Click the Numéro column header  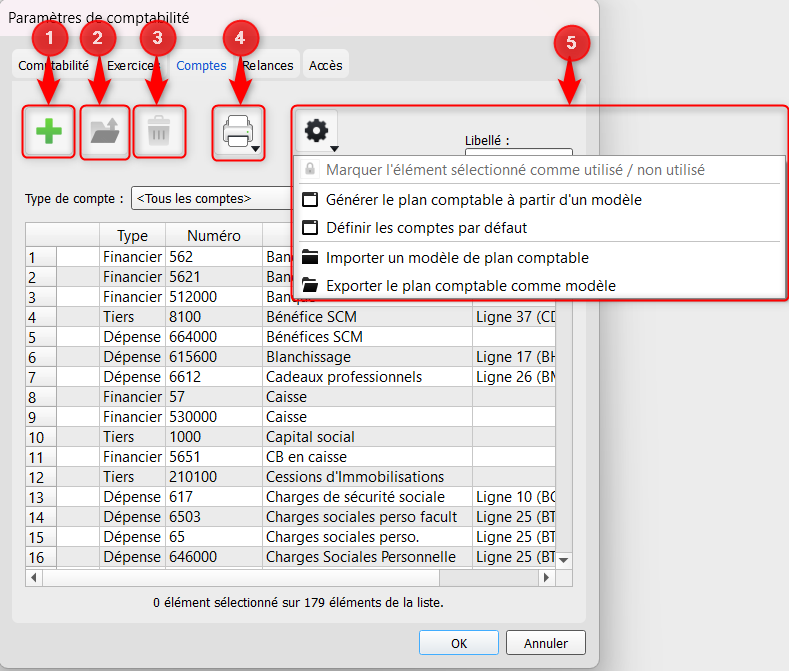(x=214, y=236)
